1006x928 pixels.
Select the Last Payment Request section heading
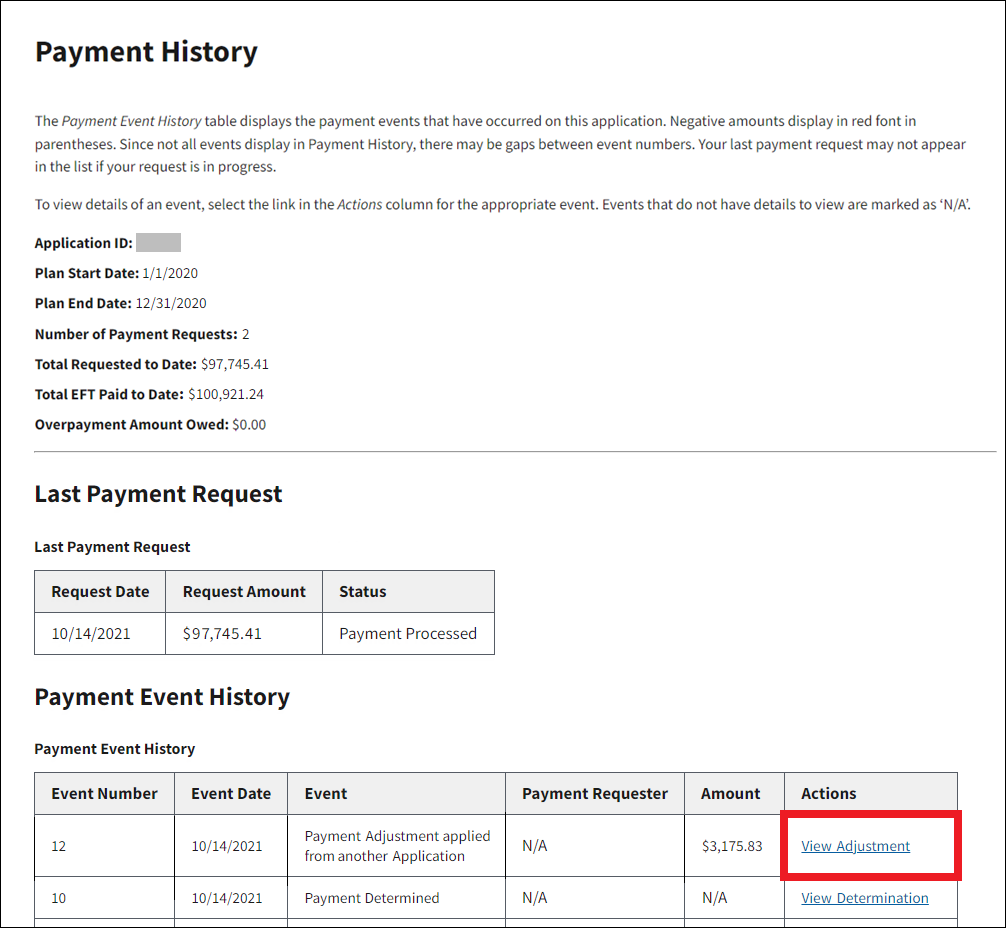coord(158,494)
